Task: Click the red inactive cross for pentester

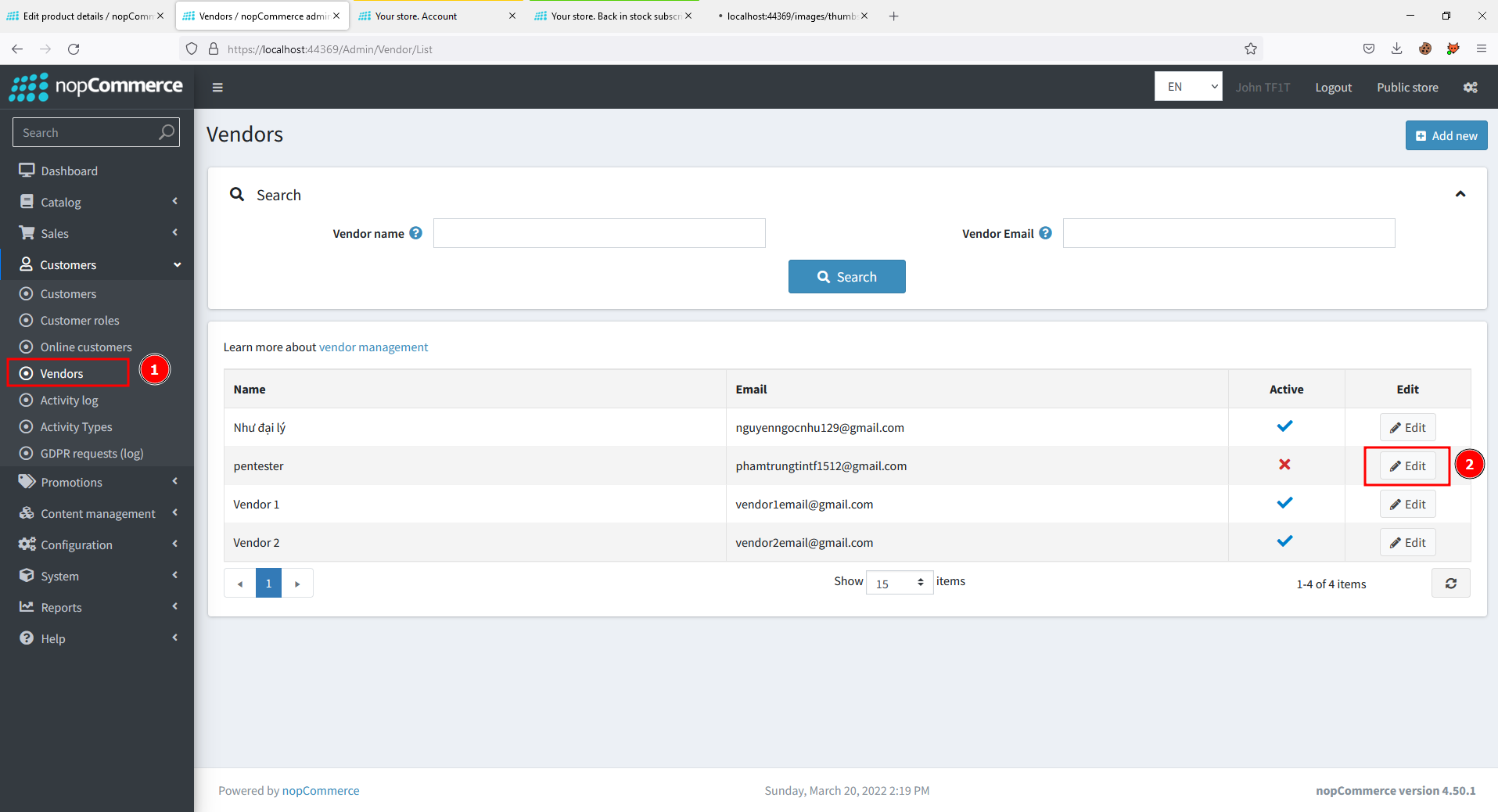Action: point(1284,465)
